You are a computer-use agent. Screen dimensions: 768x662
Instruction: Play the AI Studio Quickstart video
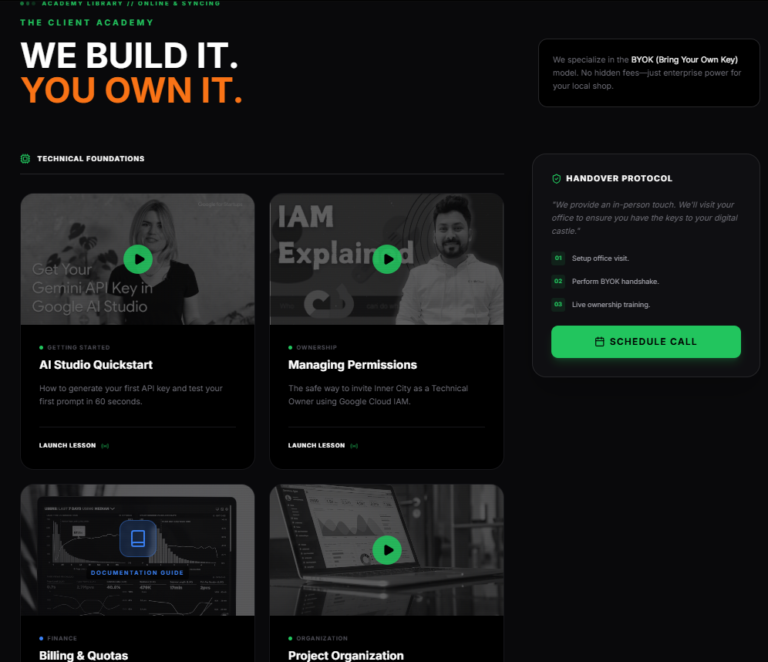click(x=138, y=259)
